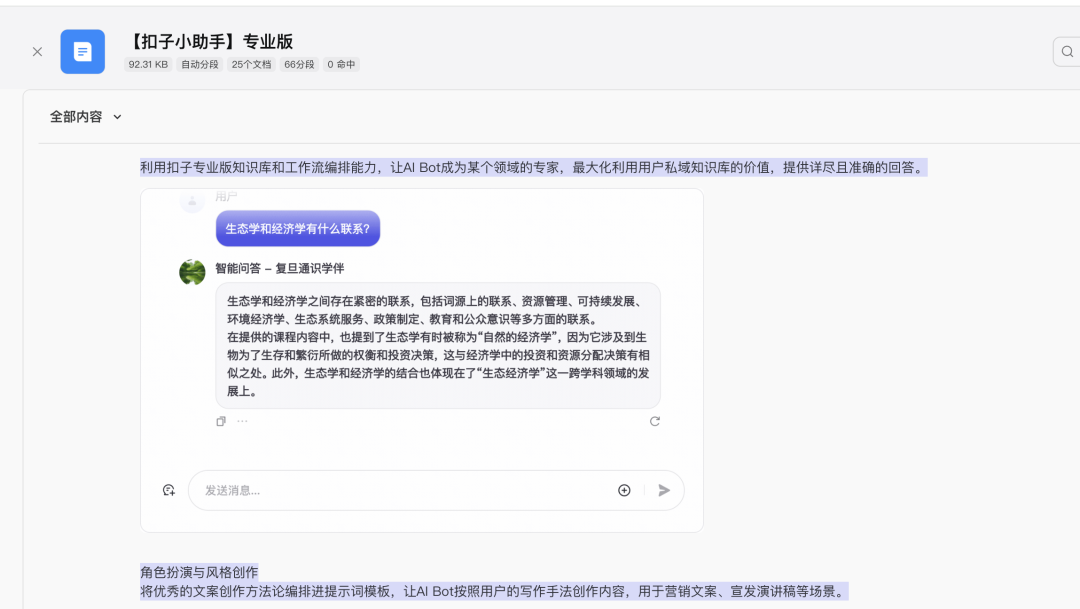Click the copy icon under the bot reply

point(221,421)
